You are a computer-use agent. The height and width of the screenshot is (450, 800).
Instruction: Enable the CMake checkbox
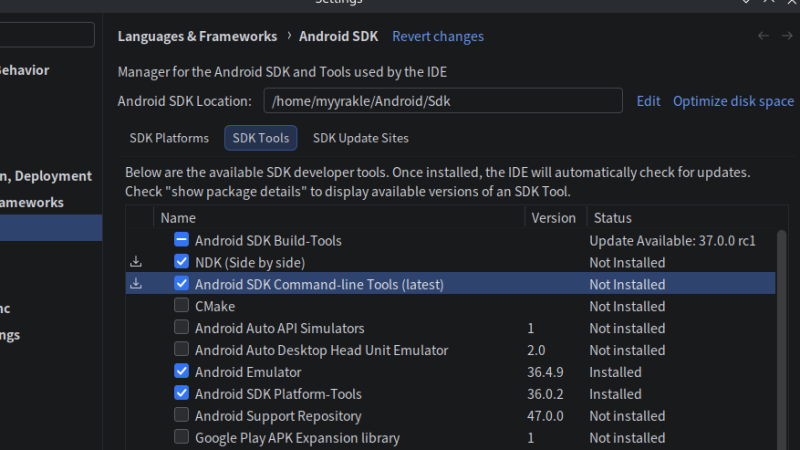click(x=181, y=306)
